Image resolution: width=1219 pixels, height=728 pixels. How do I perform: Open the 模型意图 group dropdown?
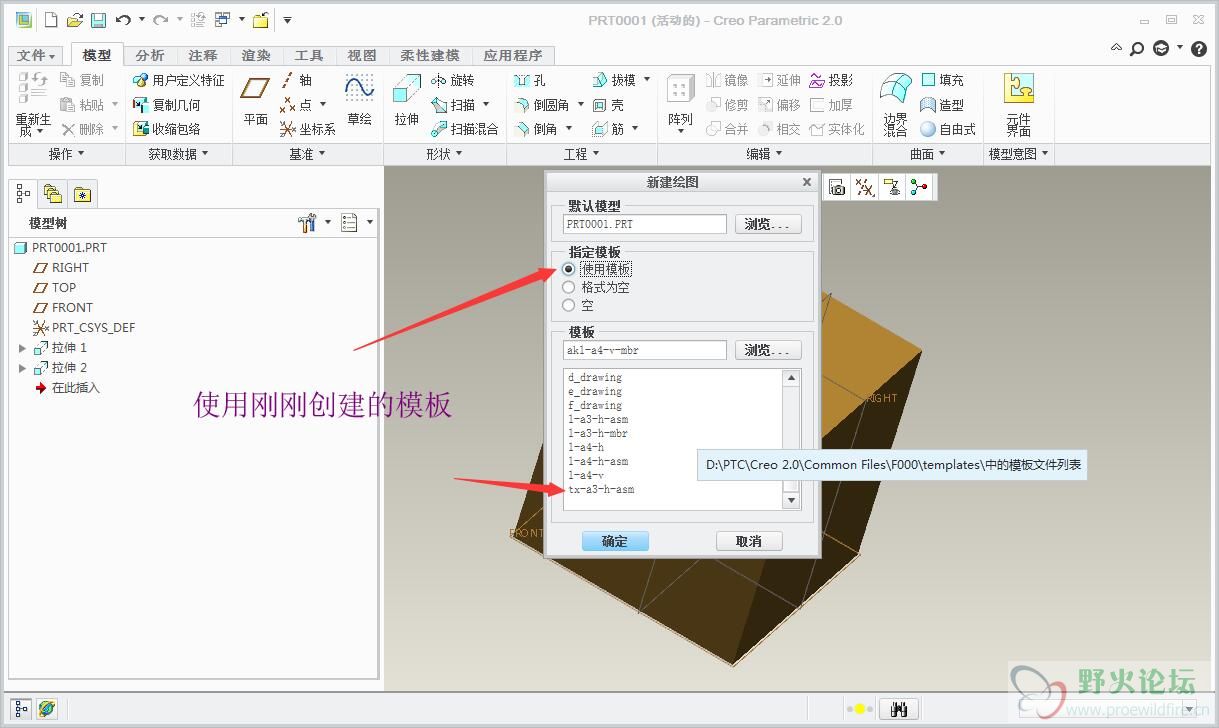click(x=1018, y=154)
